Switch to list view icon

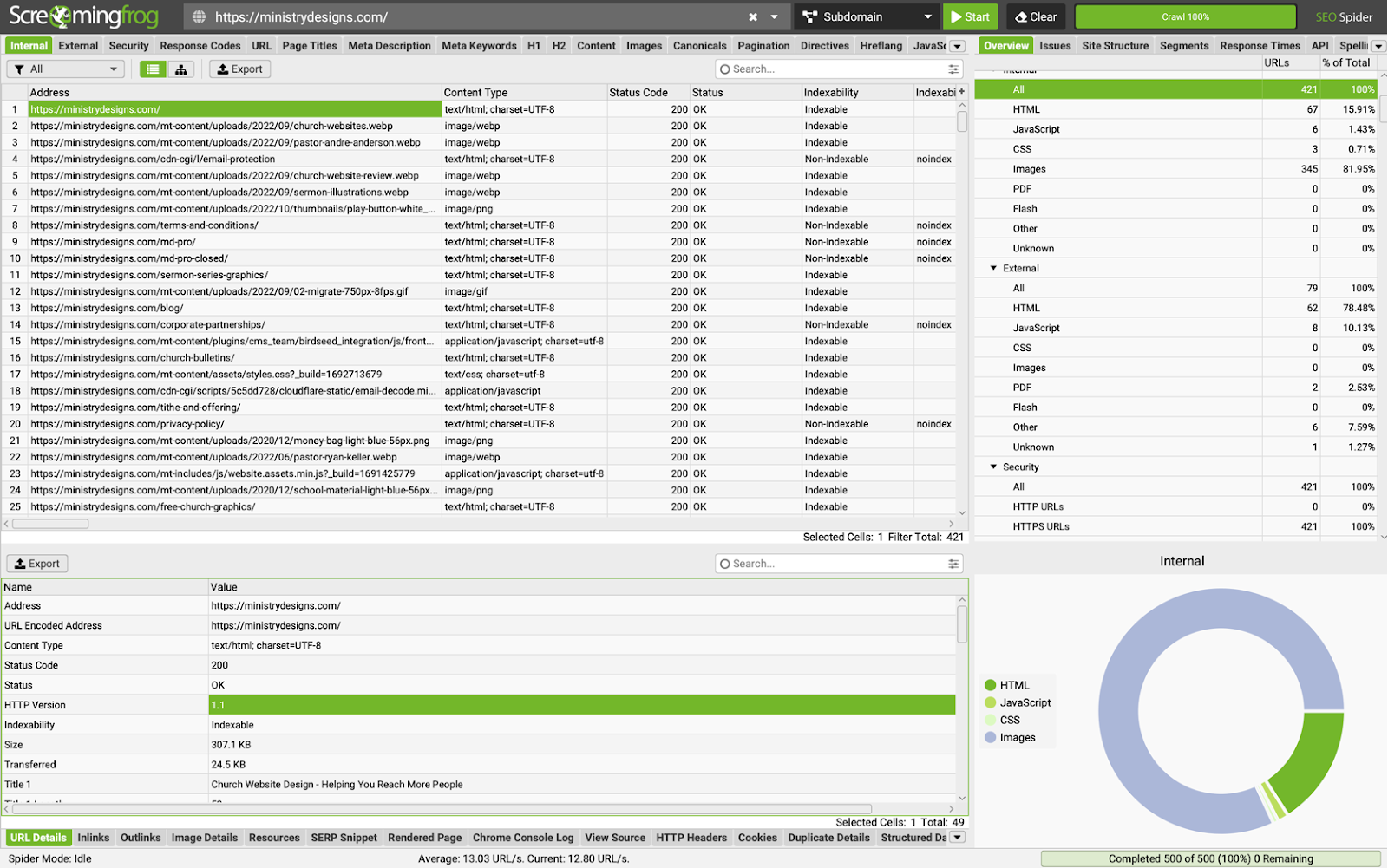(x=153, y=69)
